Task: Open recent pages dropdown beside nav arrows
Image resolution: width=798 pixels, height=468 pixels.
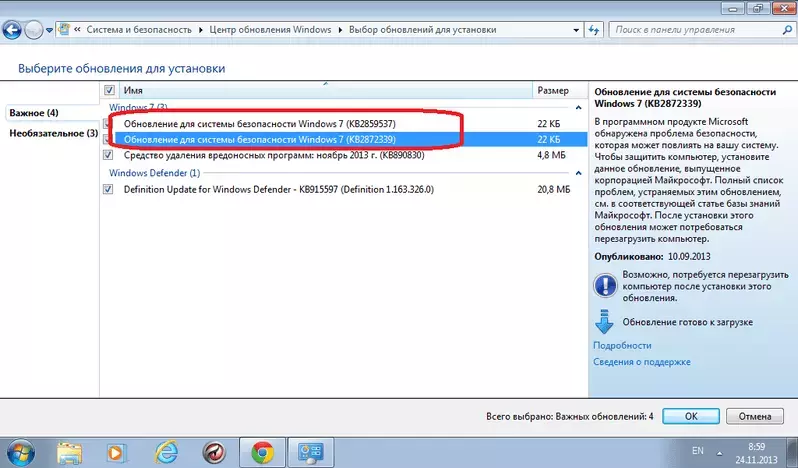Action: pos(49,30)
